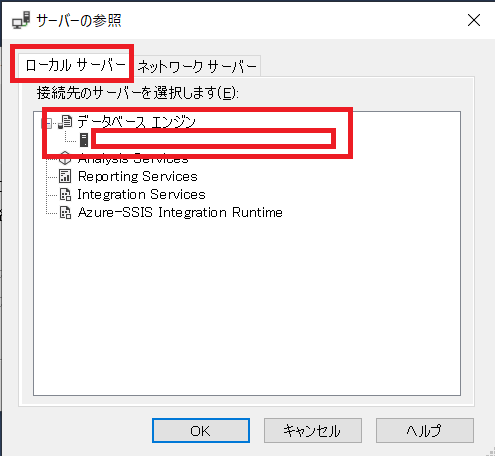Click the Reporting Services chart icon
Image resolution: width=495 pixels, height=456 pixels.
tap(65, 176)
